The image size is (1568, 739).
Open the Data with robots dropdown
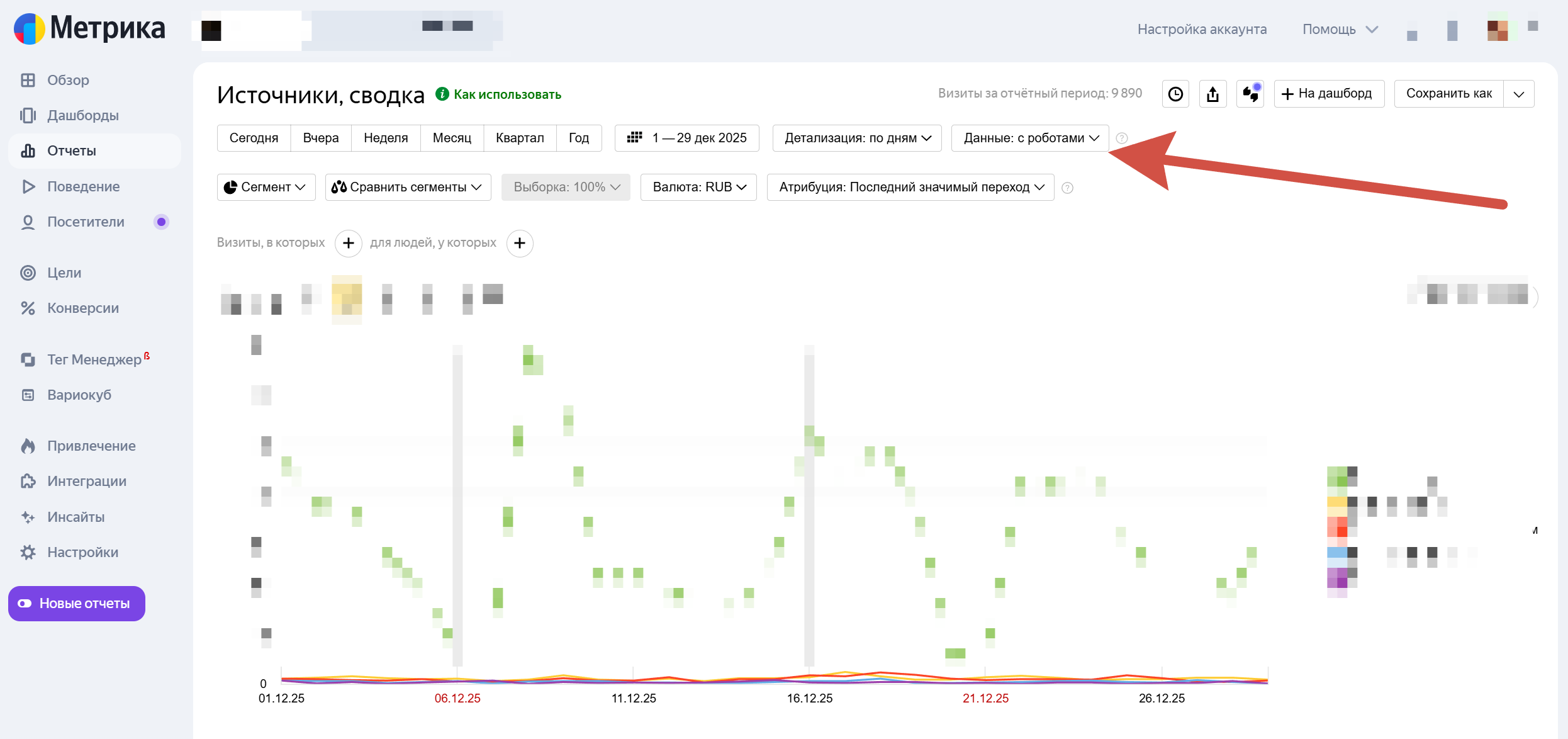tap(1030, 138)
